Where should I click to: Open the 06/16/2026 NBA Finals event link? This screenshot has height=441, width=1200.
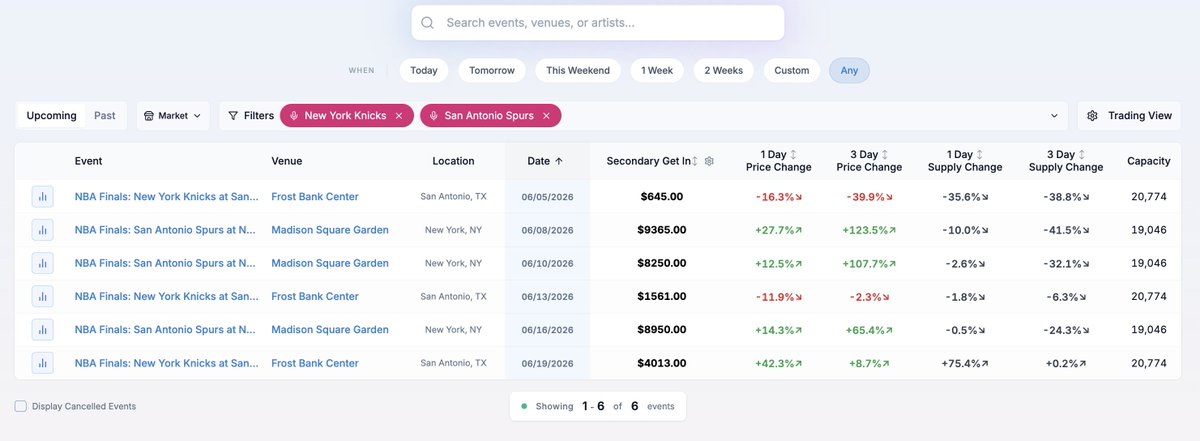click(x=166, y=330)
